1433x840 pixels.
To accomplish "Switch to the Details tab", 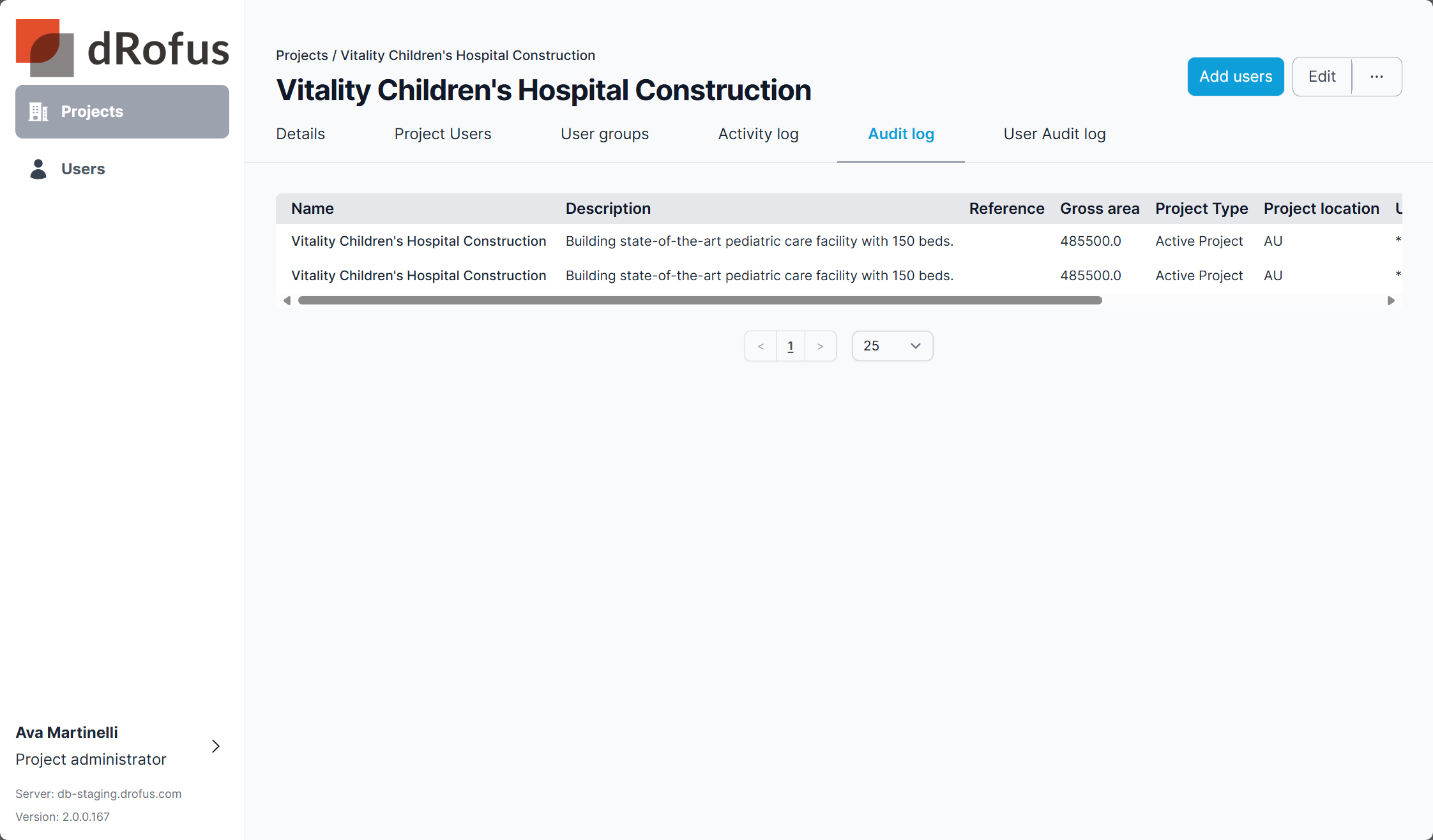I will click(300, 134).
